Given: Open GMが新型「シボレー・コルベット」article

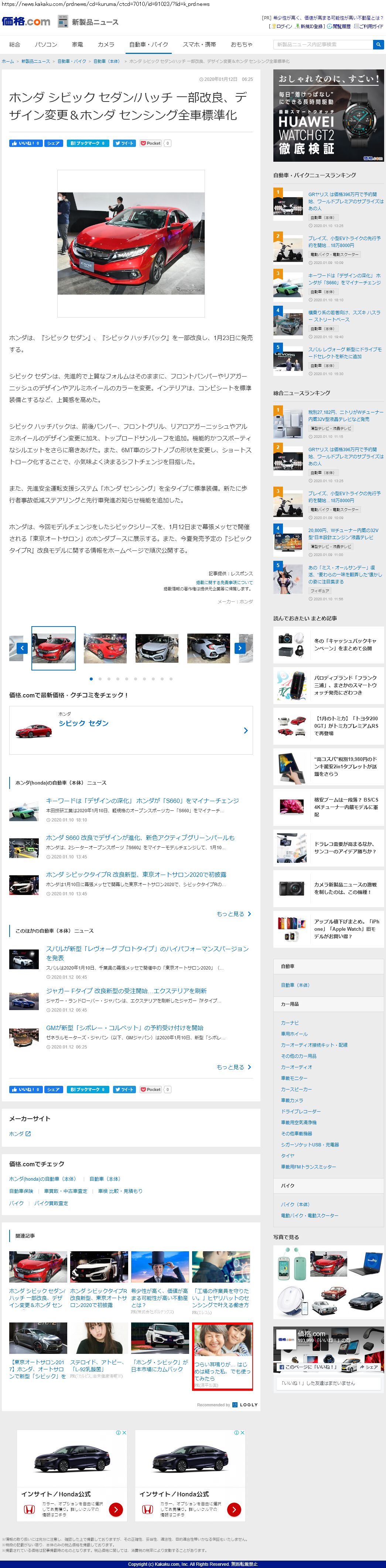Looking at the screenshot, I should click(125, 1027).
